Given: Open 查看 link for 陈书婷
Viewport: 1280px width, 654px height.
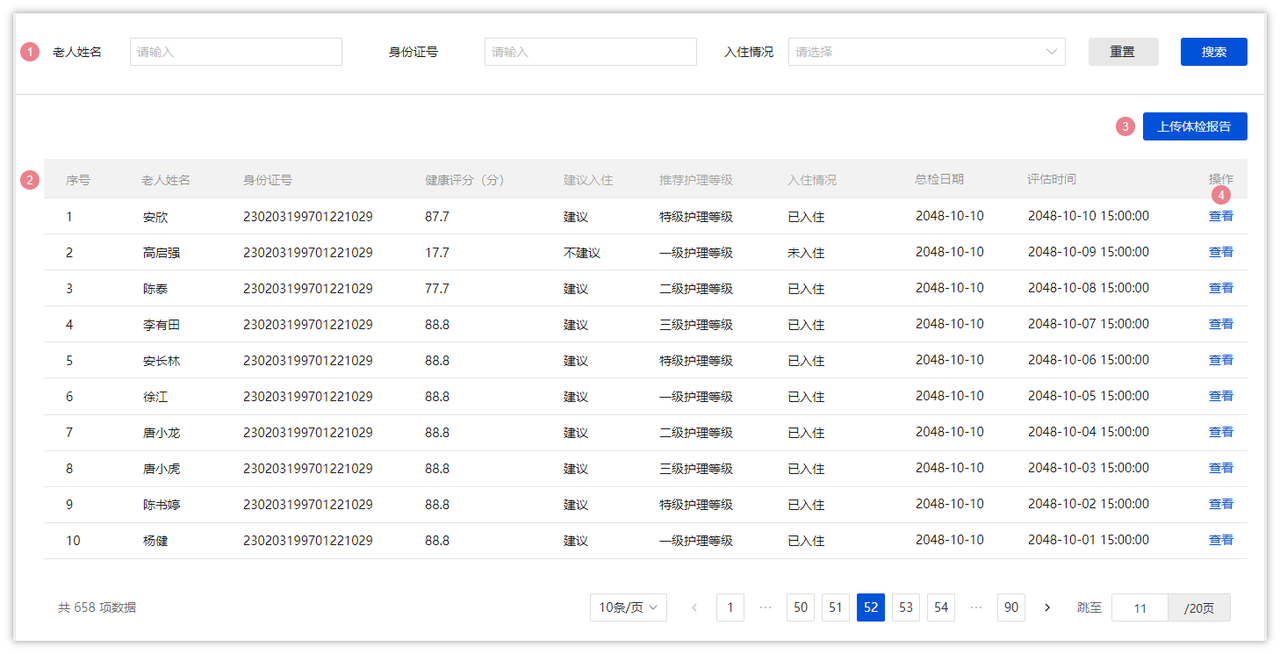Looking at the screenshot, I should click(1221, 504).
